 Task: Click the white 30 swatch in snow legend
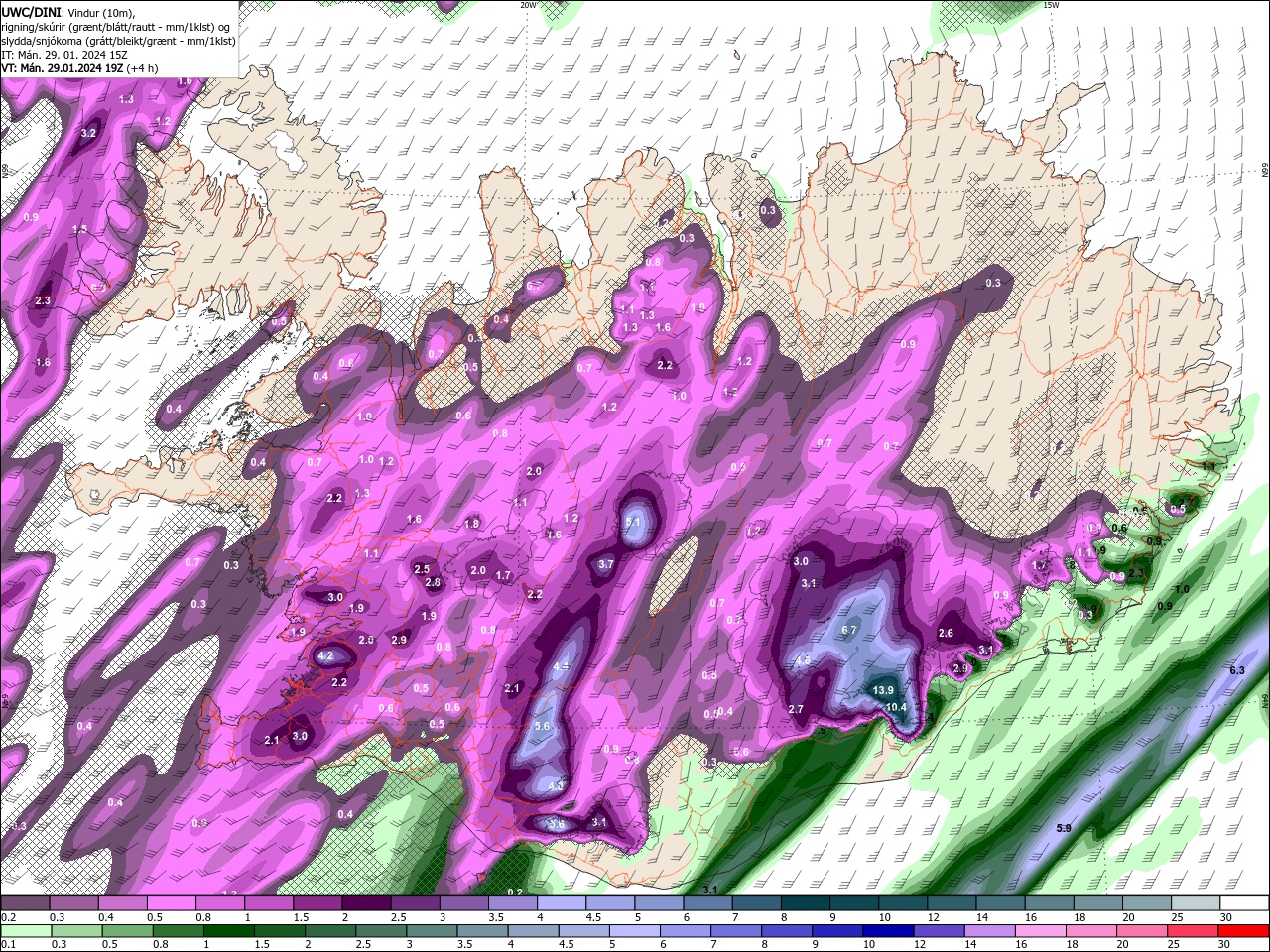[x=1245, y=903]
